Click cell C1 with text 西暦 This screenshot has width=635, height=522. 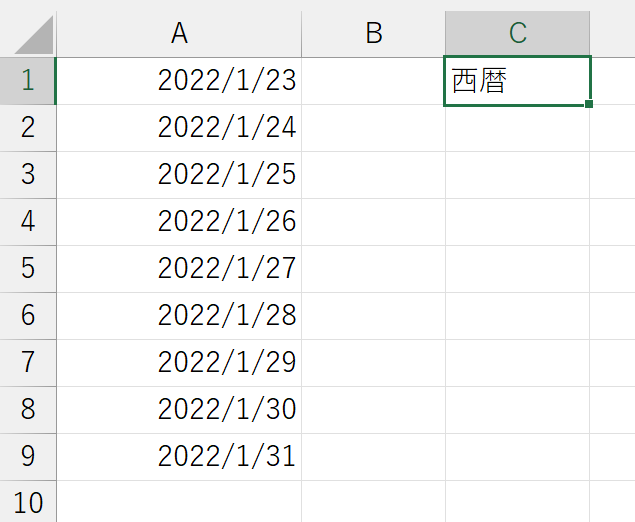tap(518, 81)
